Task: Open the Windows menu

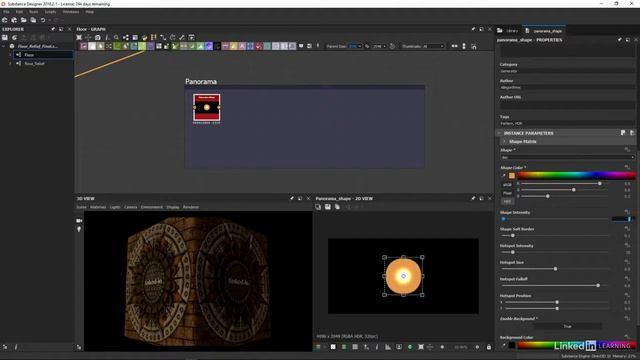Action: pyautogui.click(x=71, y=12)
